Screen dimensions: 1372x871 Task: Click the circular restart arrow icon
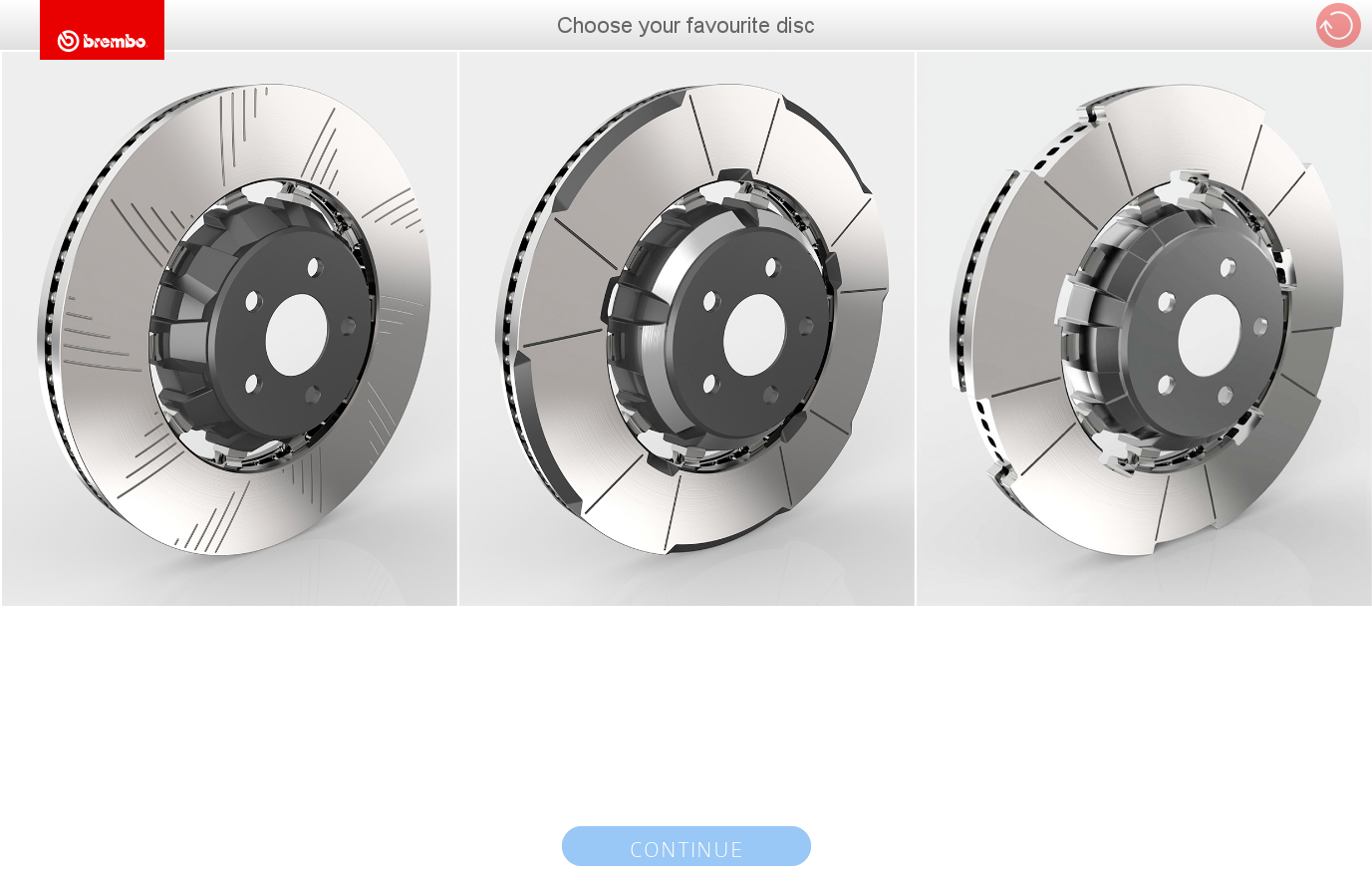(x=1338, y=25)
